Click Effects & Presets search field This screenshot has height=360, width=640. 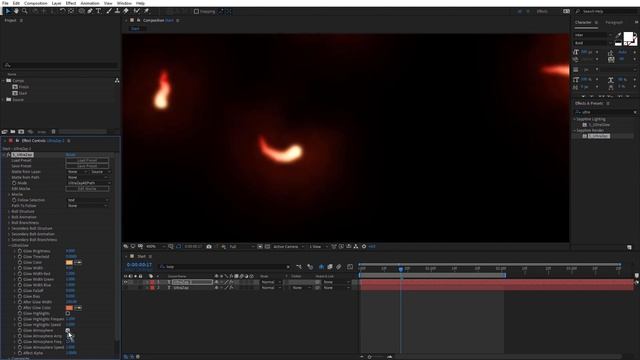(x=605, y=112)
